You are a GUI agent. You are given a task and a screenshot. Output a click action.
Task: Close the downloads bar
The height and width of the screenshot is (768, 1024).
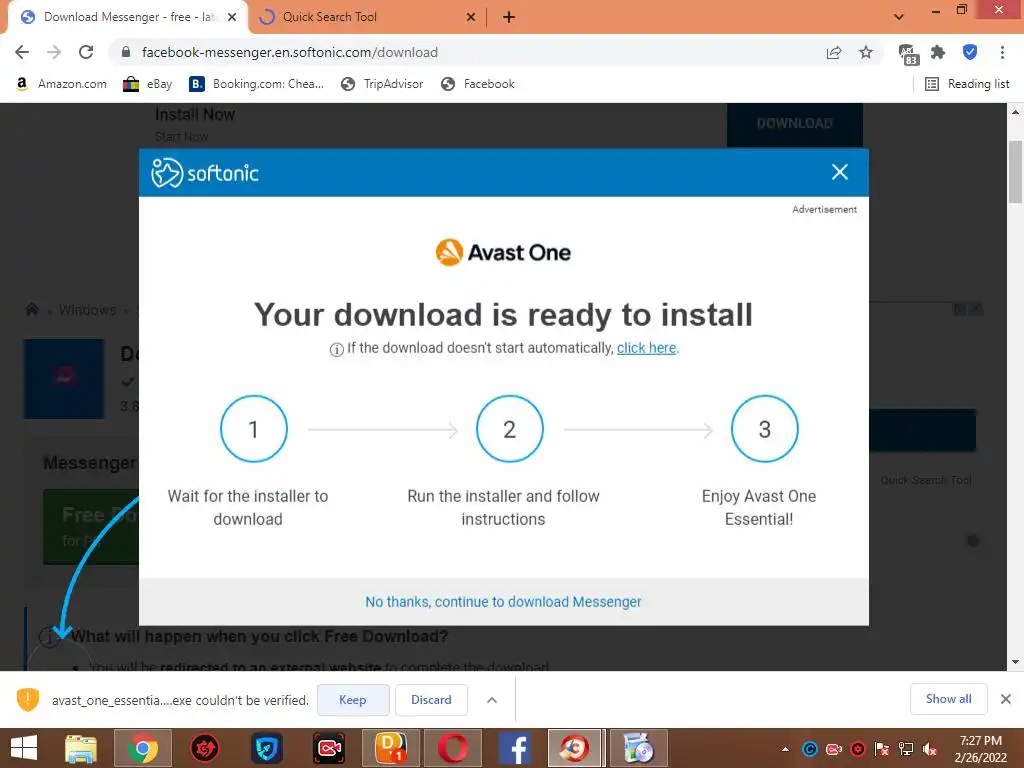1006,699
